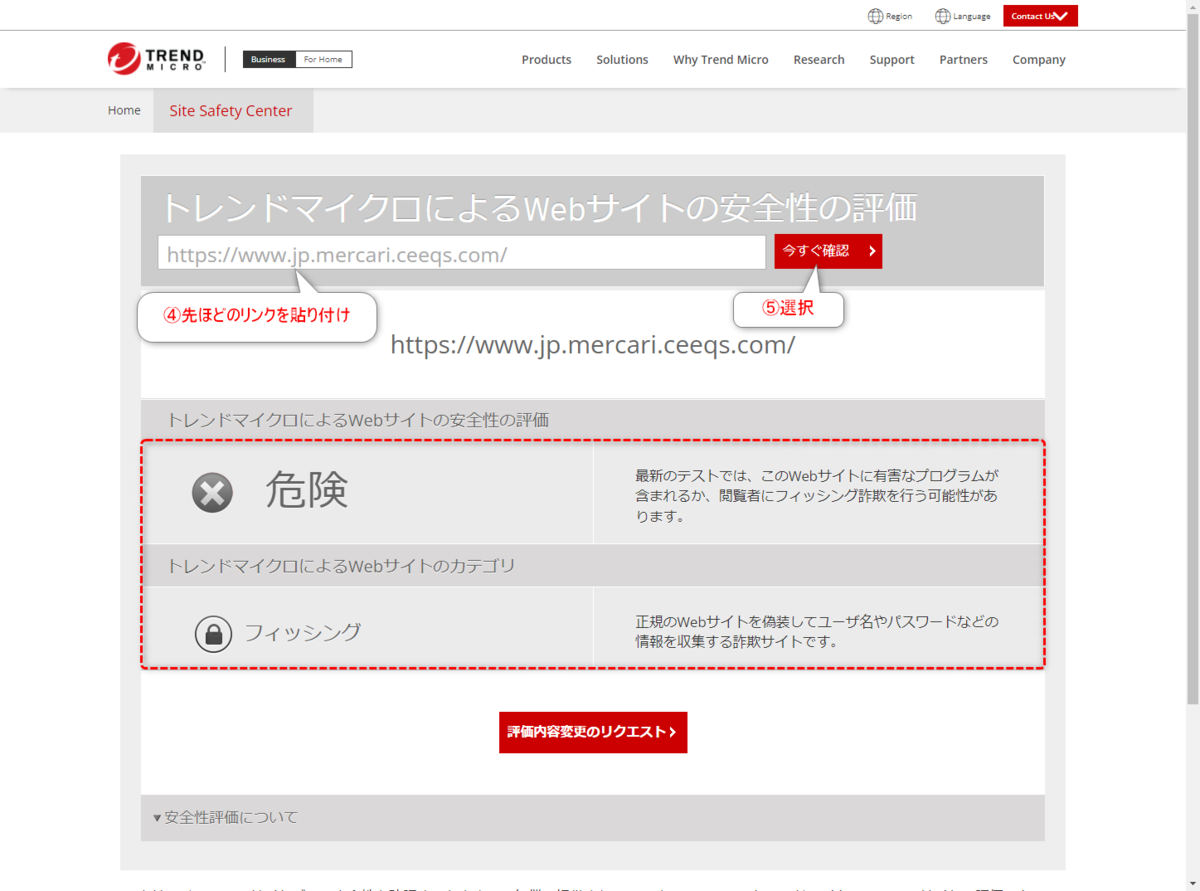
Task: Open the Region globe selector
Action: point(890,16)
